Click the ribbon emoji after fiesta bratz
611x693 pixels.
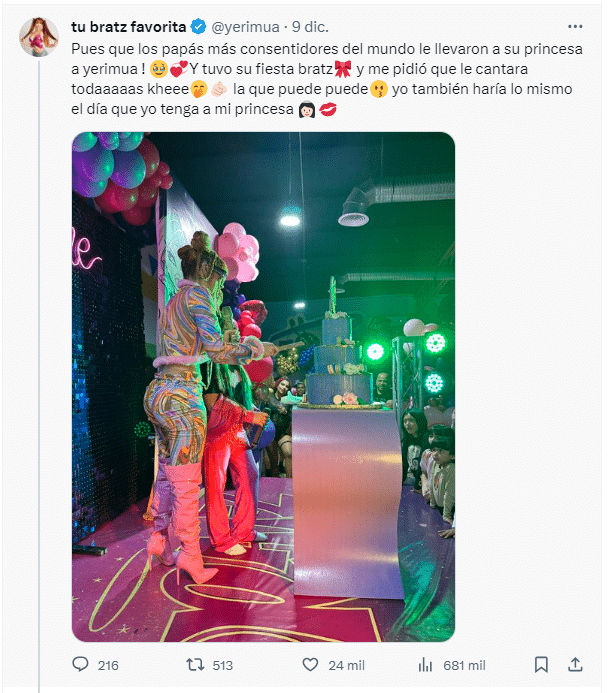[343, 69]
